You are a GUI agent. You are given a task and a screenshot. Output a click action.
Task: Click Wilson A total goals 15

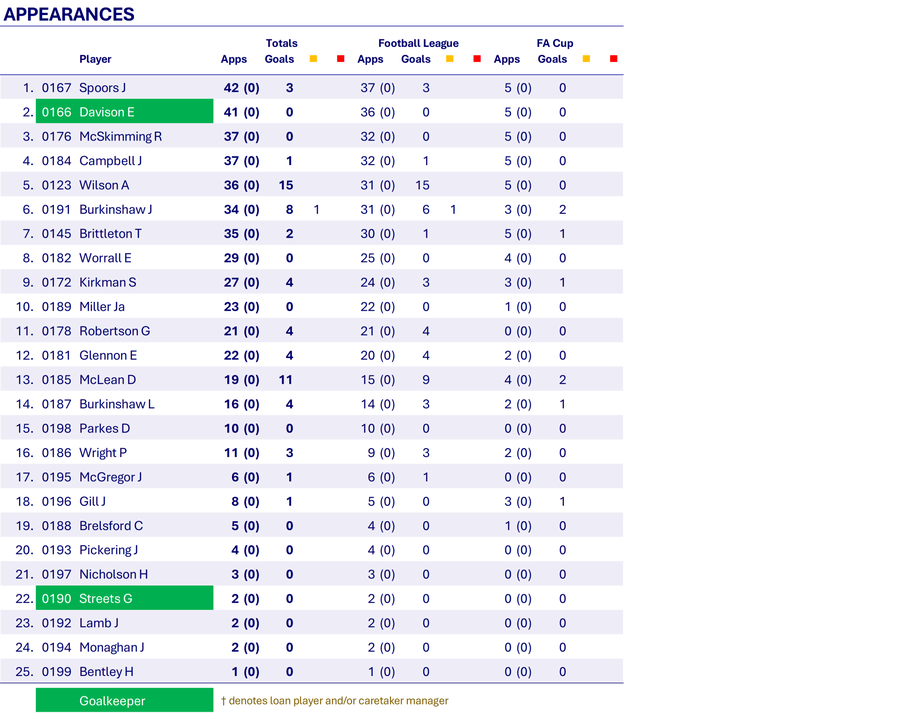tap(286, 185)
